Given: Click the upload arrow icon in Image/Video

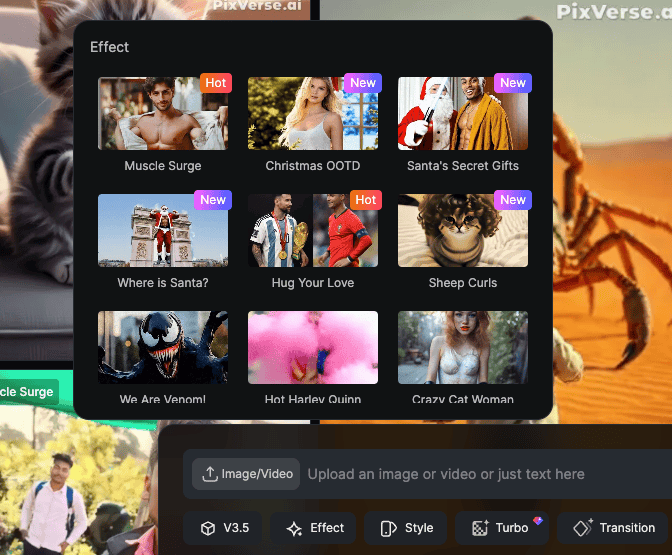Looking at the screenshot, I should pos(210,474).
